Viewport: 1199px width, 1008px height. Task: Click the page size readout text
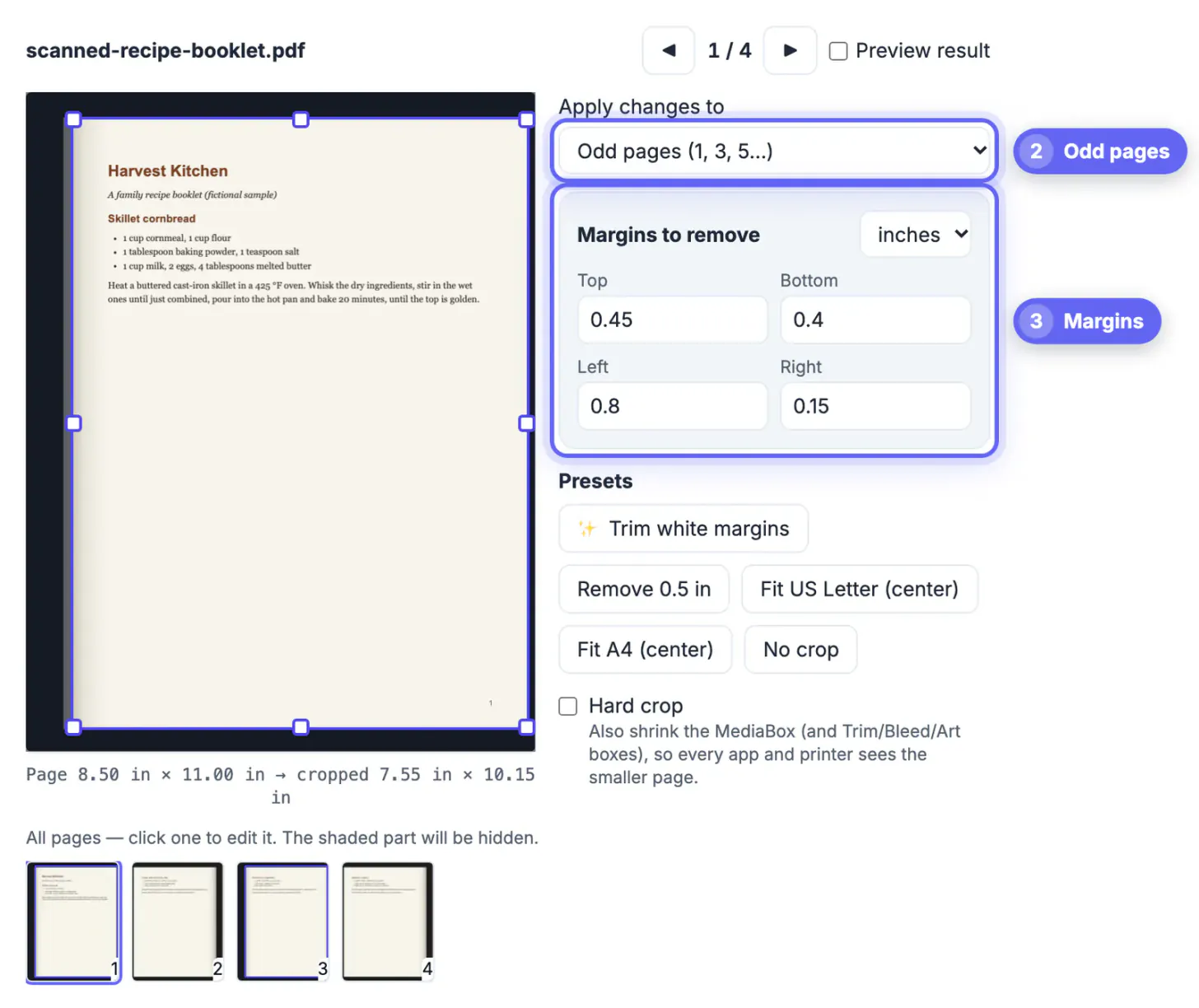281,786
